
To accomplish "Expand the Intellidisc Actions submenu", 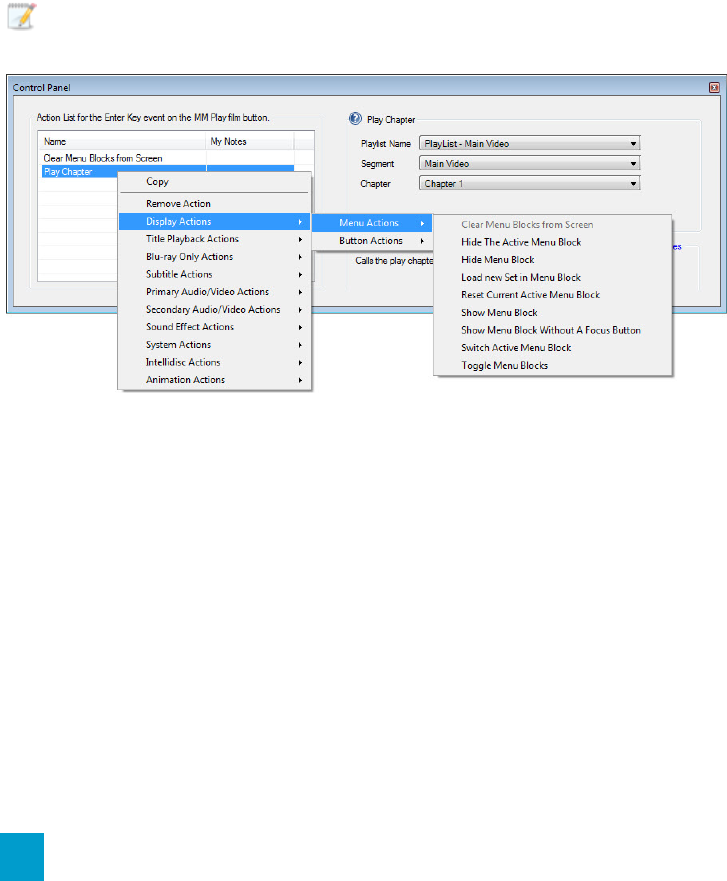I will click(x=214, y=362).
